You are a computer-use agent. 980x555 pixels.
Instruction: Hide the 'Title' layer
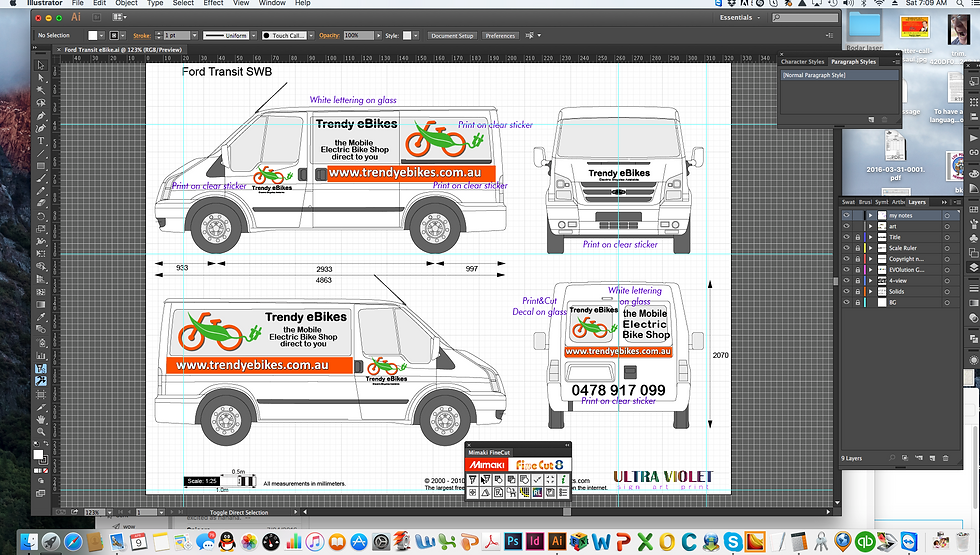click(x=846, y=238)
